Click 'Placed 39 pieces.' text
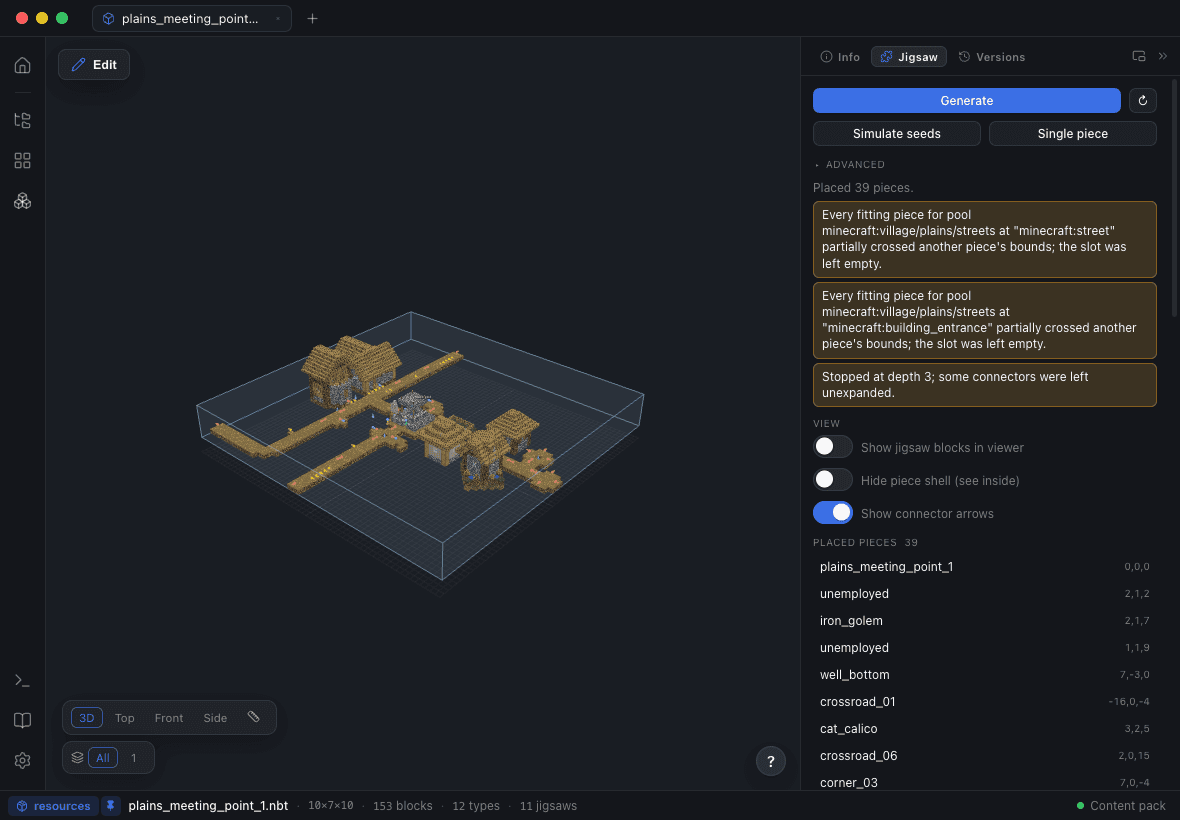Screen dimensions: 1180x820 (863, 187)
